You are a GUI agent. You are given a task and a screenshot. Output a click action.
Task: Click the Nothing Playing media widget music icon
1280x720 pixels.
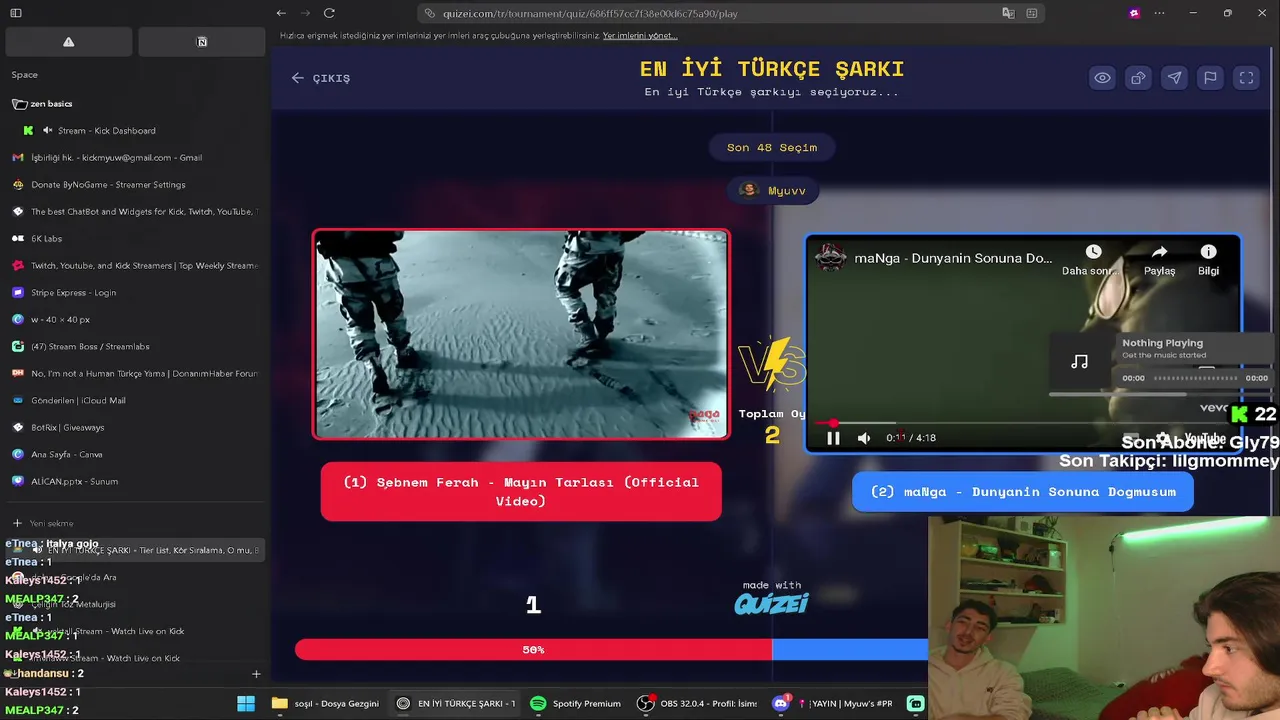[x=1079, y=362]
